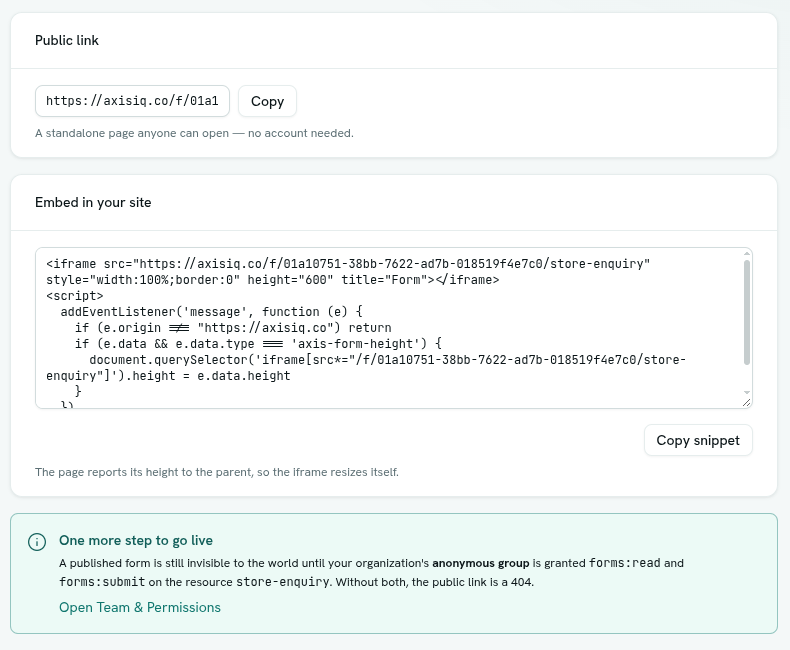Click 'One more step to go live' title
Screen dimensions: 790x650
click(x=136, y=540)
